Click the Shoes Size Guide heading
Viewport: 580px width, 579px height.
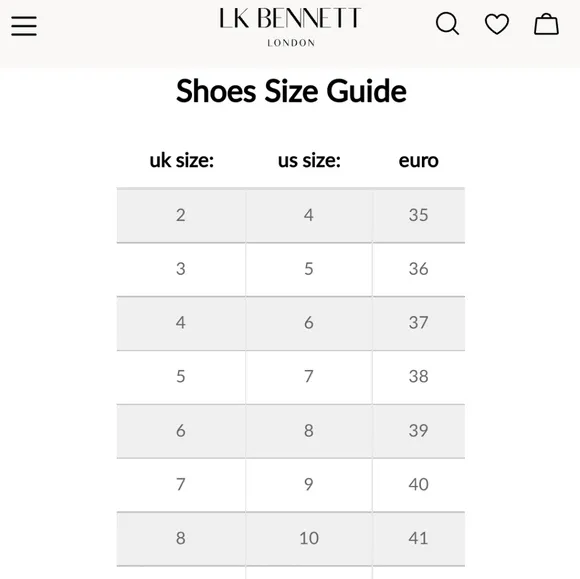291,91
